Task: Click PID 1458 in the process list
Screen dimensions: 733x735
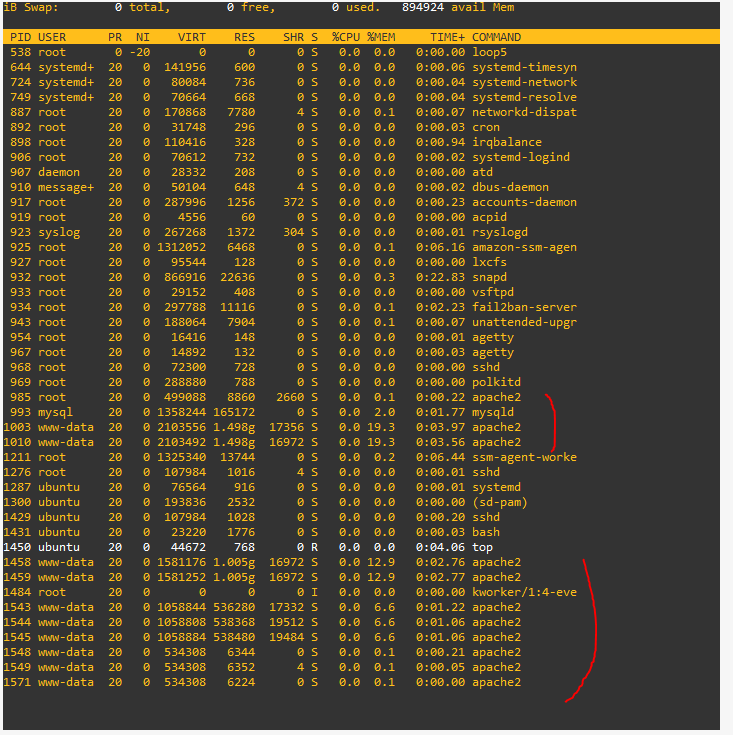Action: coord(17,562)
